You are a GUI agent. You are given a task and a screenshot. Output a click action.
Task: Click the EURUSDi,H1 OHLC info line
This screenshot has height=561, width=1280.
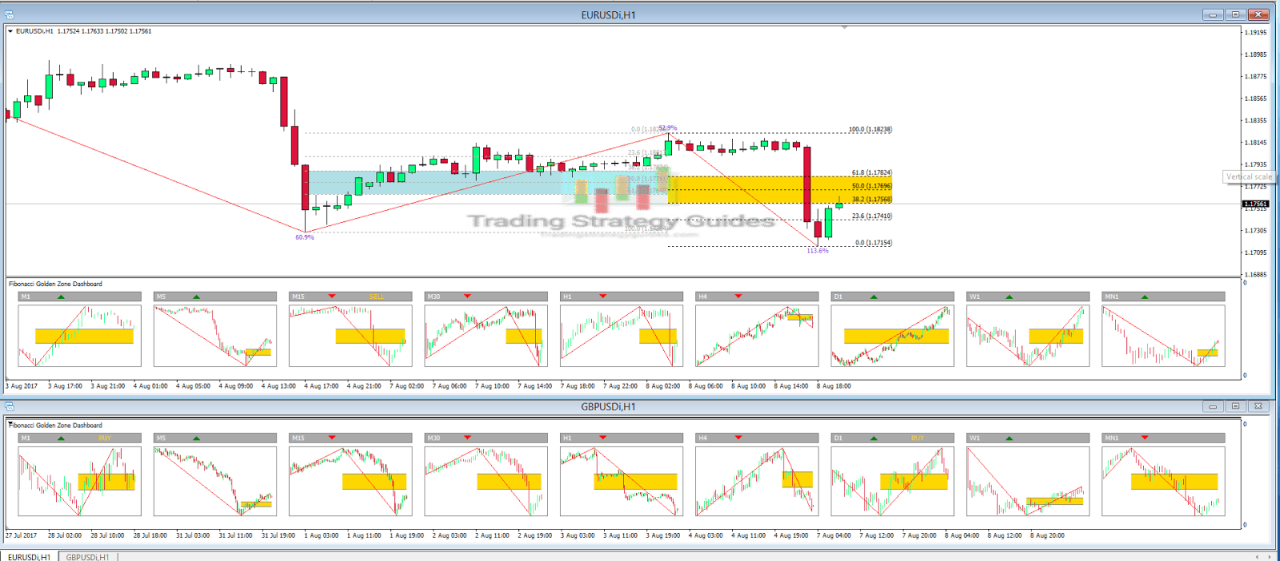[x=84, y=31]
